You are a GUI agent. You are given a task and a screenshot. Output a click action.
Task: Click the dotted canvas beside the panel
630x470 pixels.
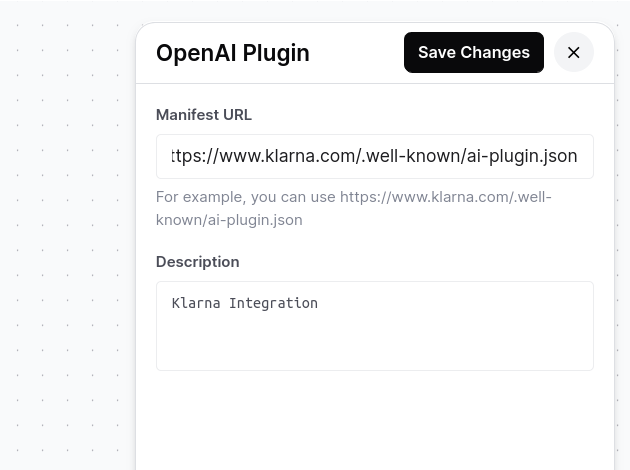[68, 241]
